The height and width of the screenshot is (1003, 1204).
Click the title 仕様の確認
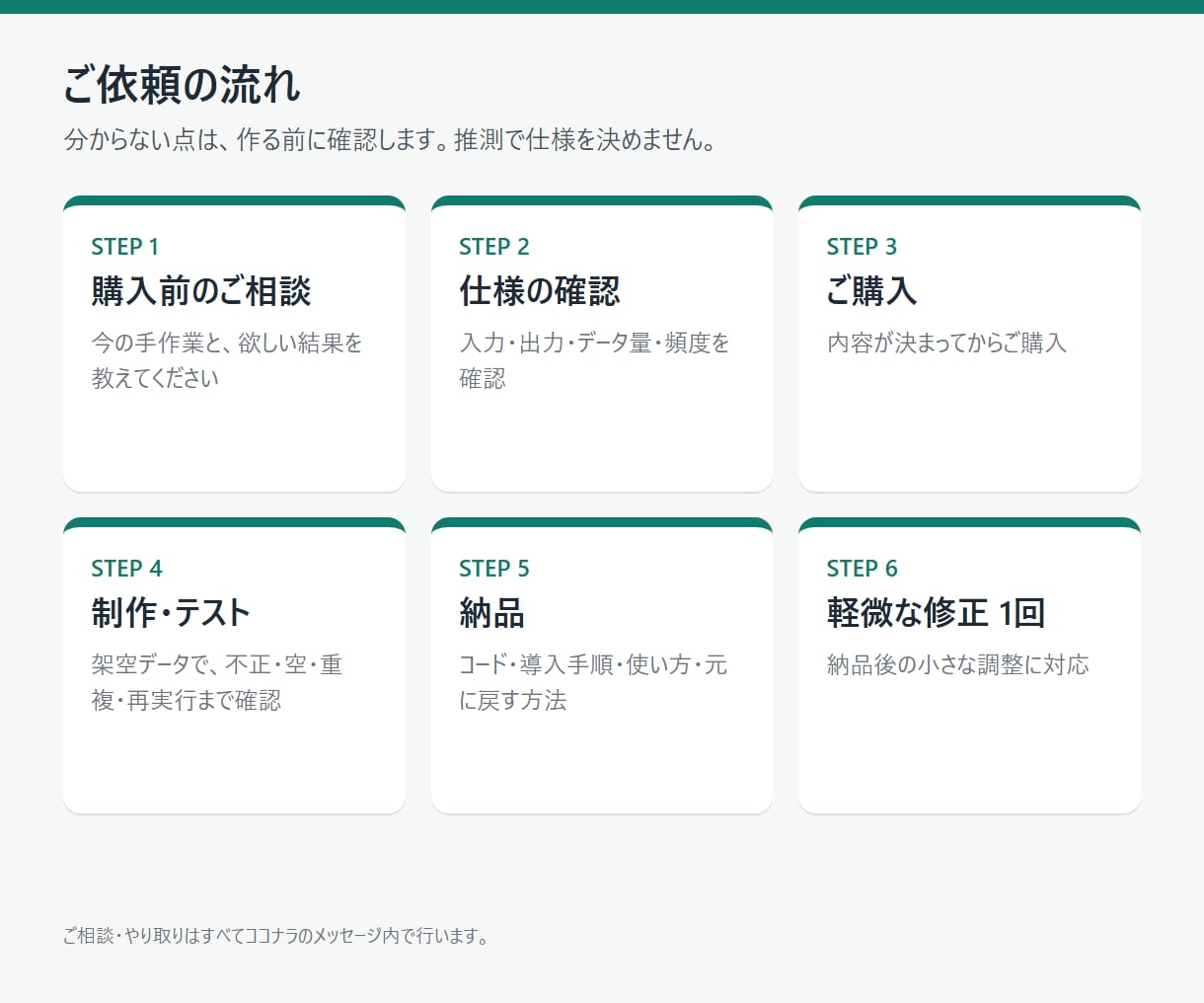tap(540, 291)
